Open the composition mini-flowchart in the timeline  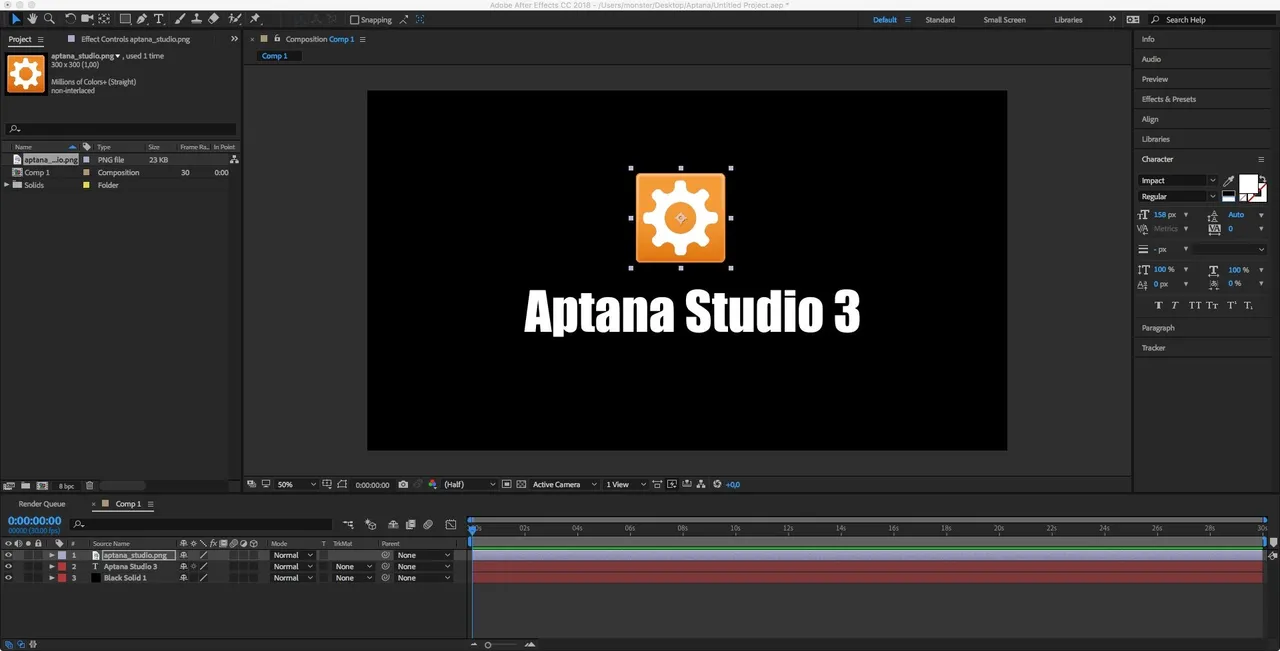[x=348, y=524]
